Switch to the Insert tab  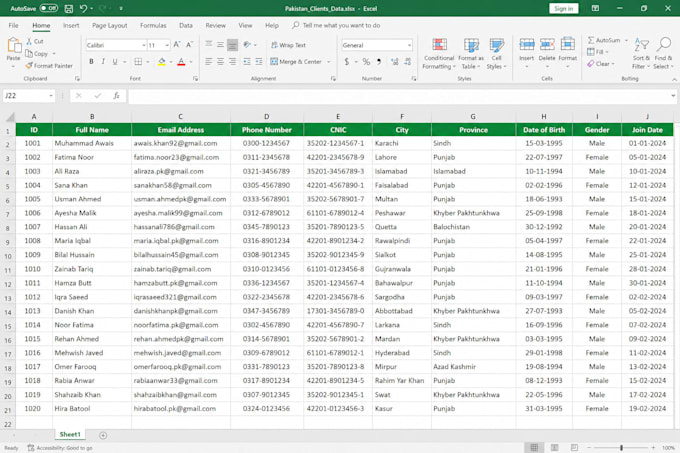(x=71, y=25)
